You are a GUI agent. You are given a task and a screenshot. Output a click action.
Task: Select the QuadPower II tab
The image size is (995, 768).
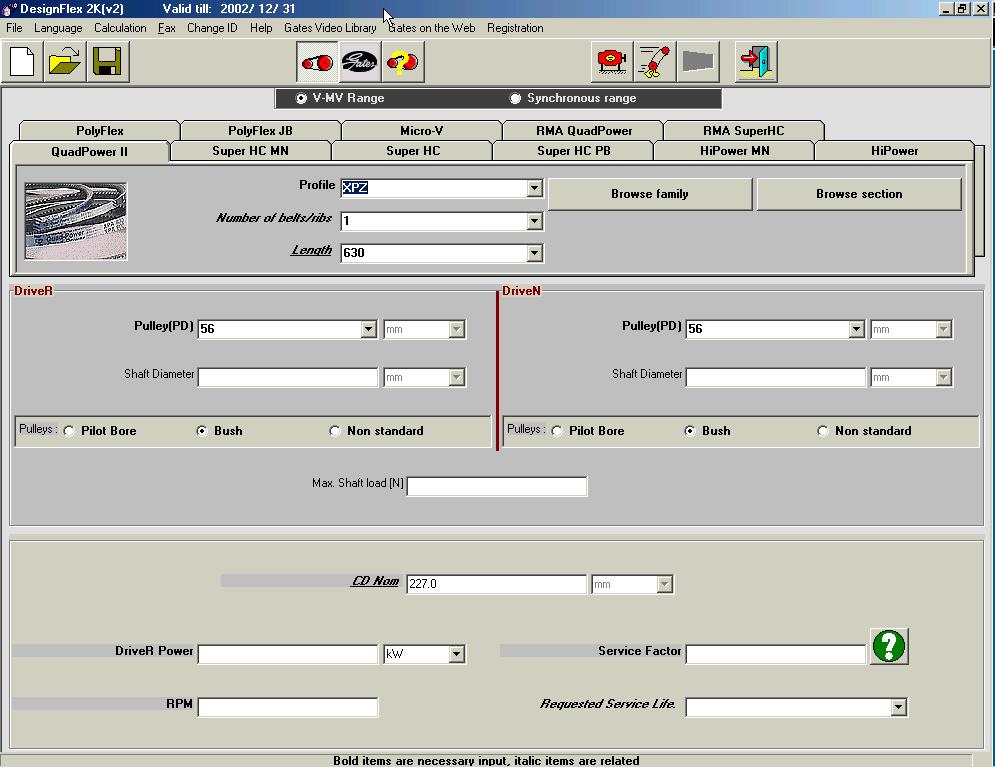pos(89,152)
